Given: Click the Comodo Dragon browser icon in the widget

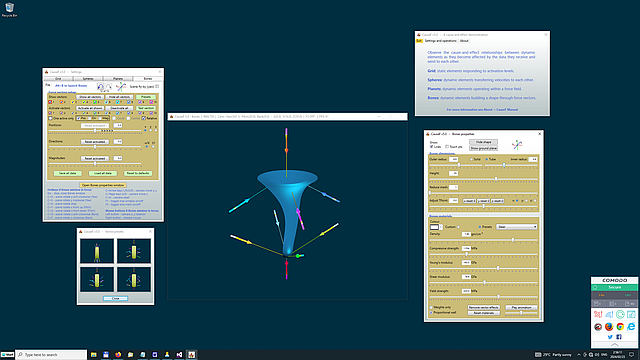Looking at the screenshot, I should [598, 327].
